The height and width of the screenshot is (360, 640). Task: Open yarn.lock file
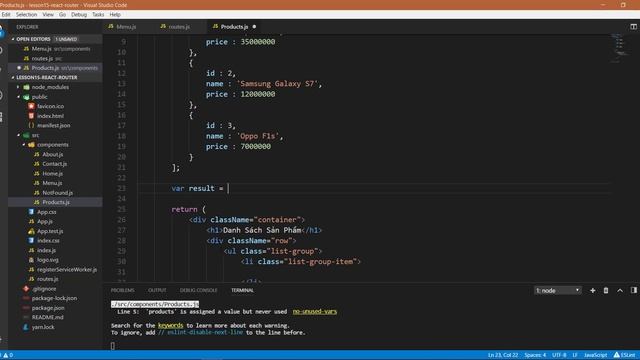tap(43, 327)
